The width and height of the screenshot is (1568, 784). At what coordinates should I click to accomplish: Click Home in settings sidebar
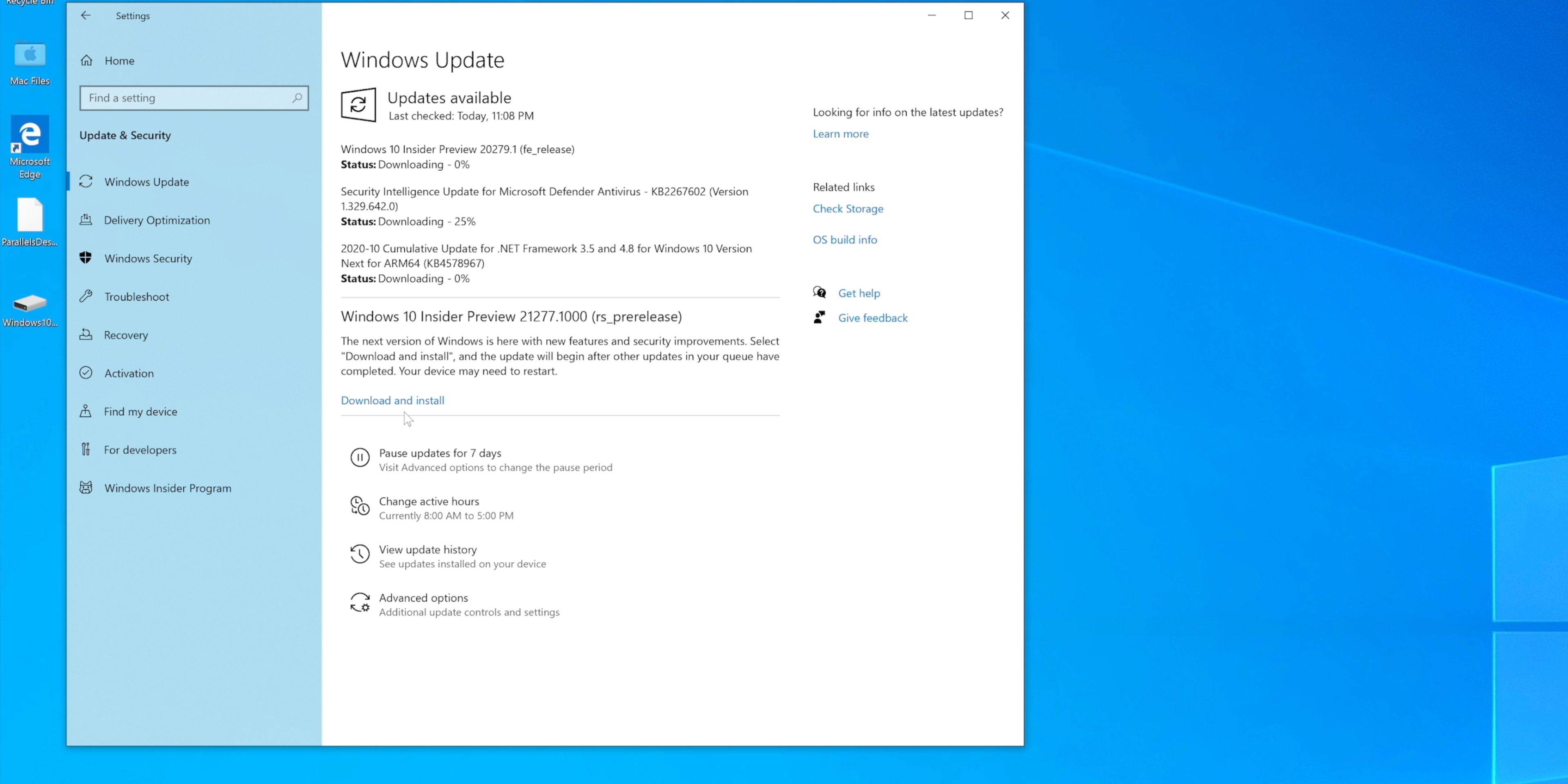(119, 60)
